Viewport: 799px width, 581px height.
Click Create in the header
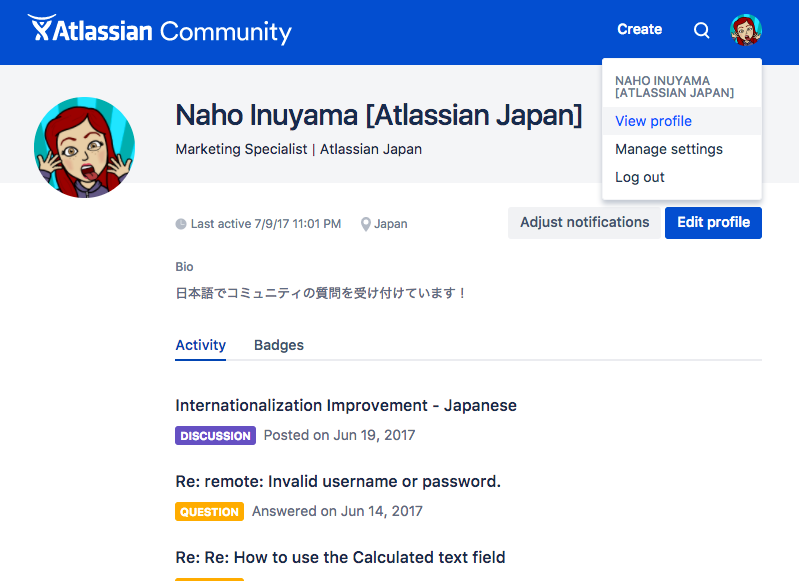click(x=640, y=30)
